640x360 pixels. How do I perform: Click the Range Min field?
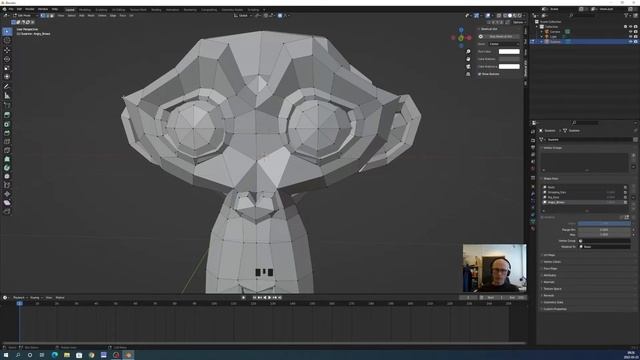click(x=604, y=230)
